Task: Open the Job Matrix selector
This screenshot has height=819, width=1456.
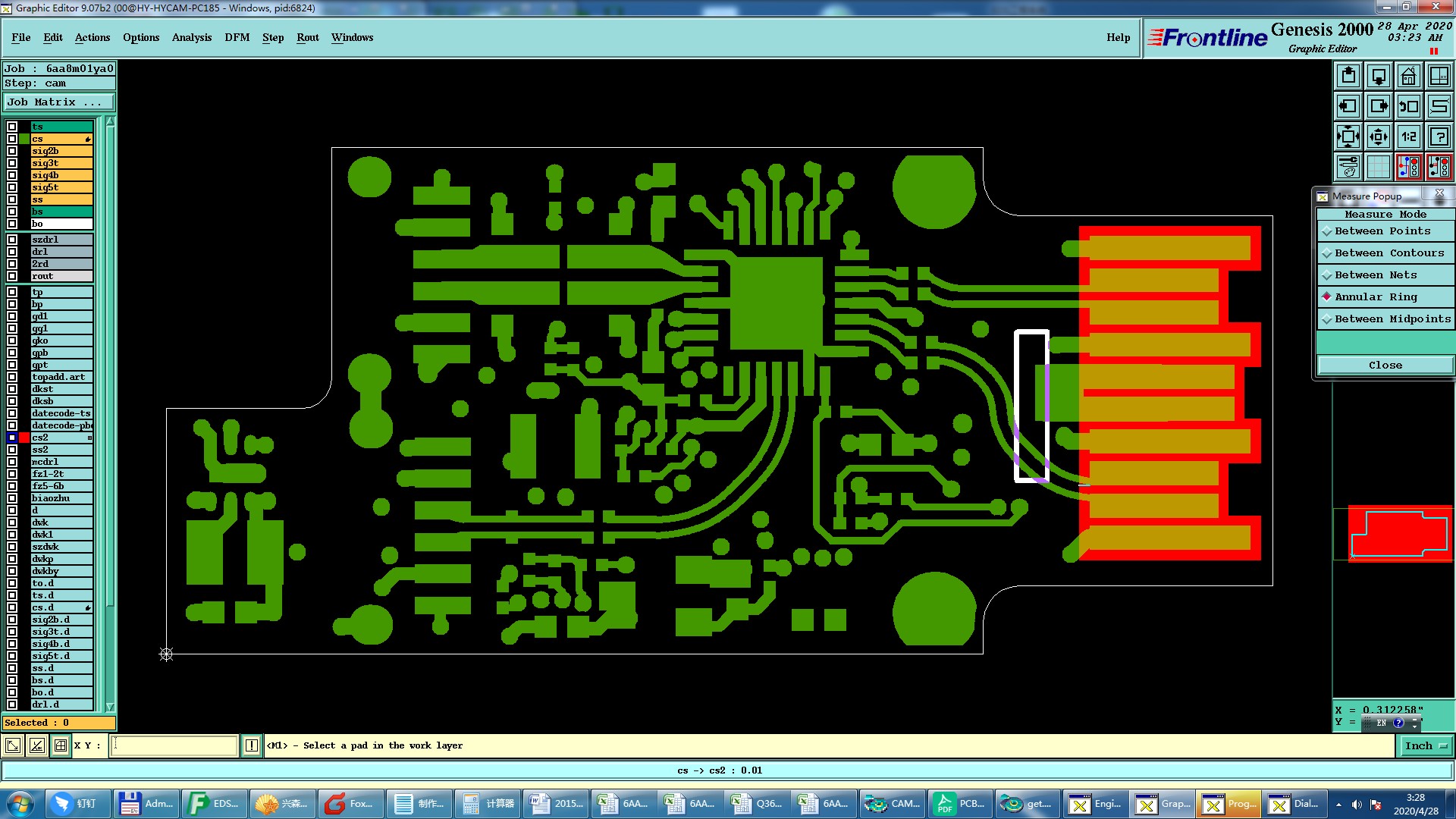Action: [59, 102]
